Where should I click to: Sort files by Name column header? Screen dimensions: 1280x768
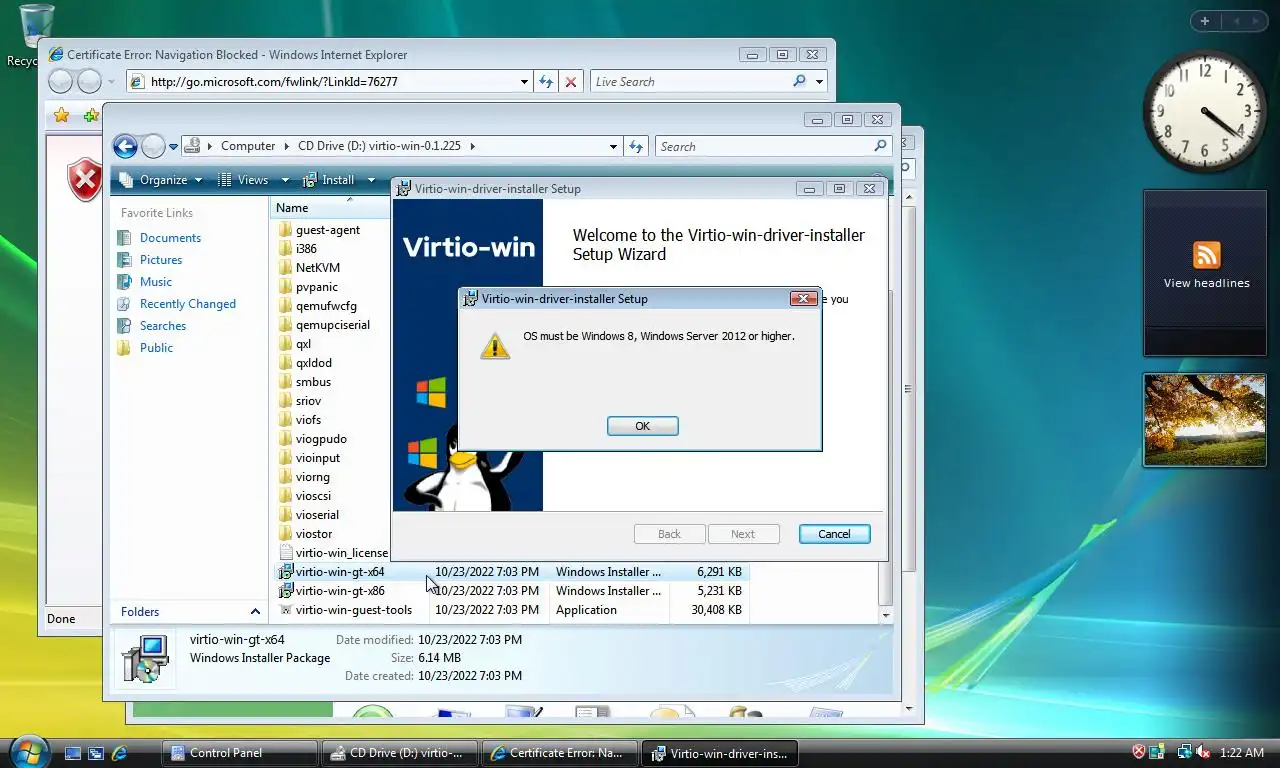[330, 208]
